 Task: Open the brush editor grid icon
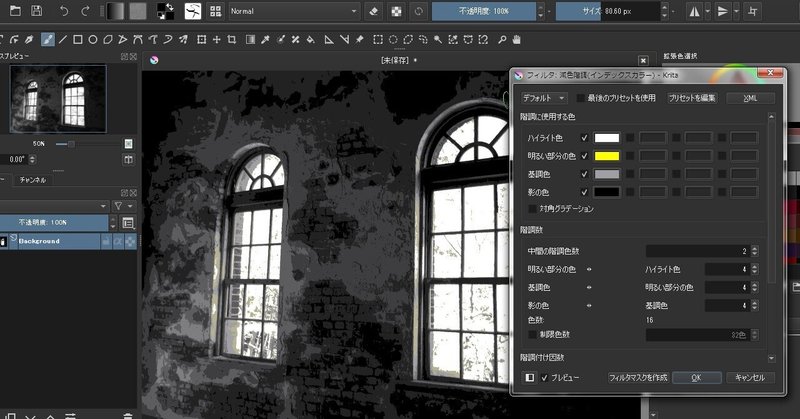point(216,11)
